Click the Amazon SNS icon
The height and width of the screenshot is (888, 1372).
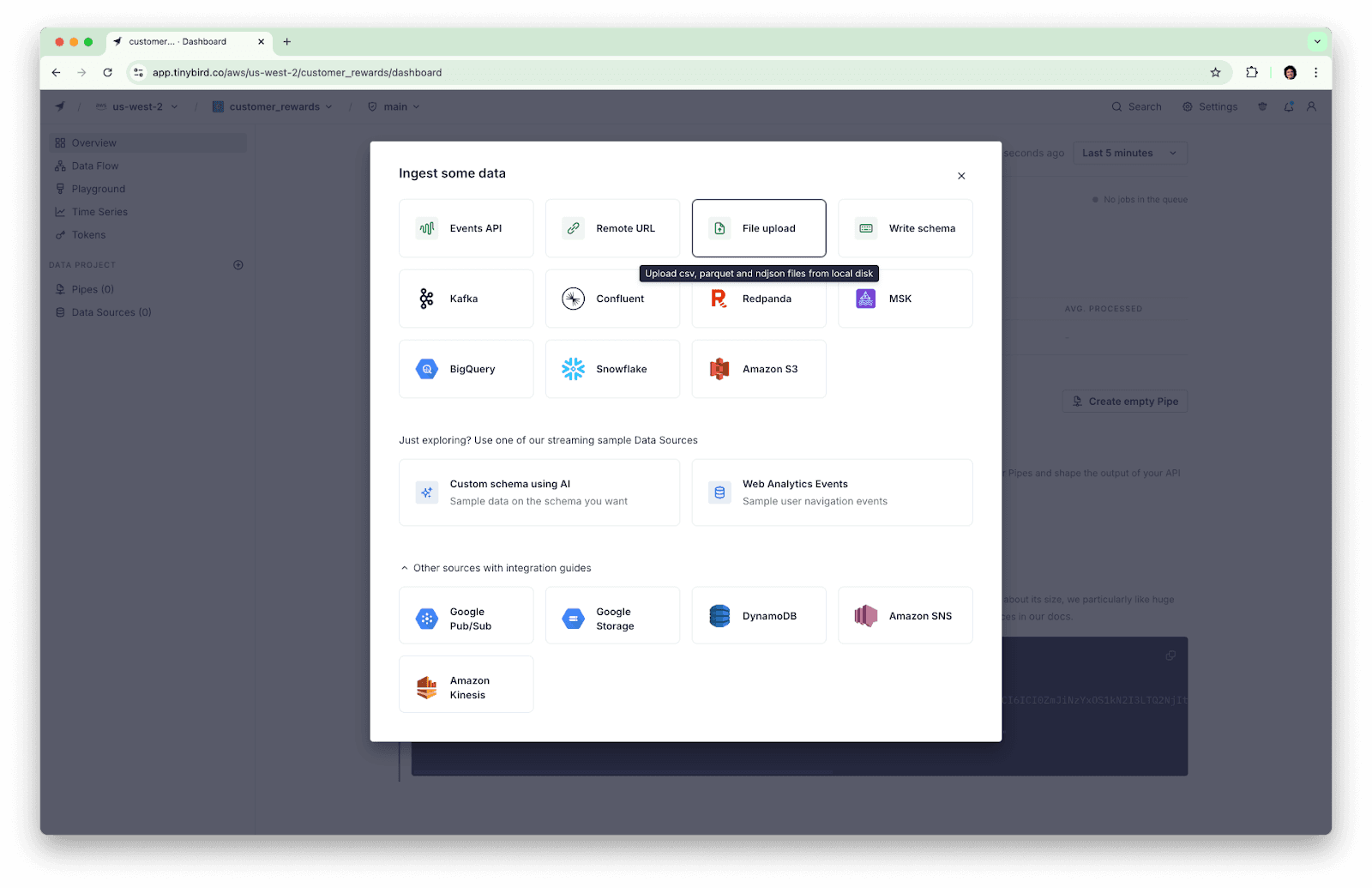865,616
